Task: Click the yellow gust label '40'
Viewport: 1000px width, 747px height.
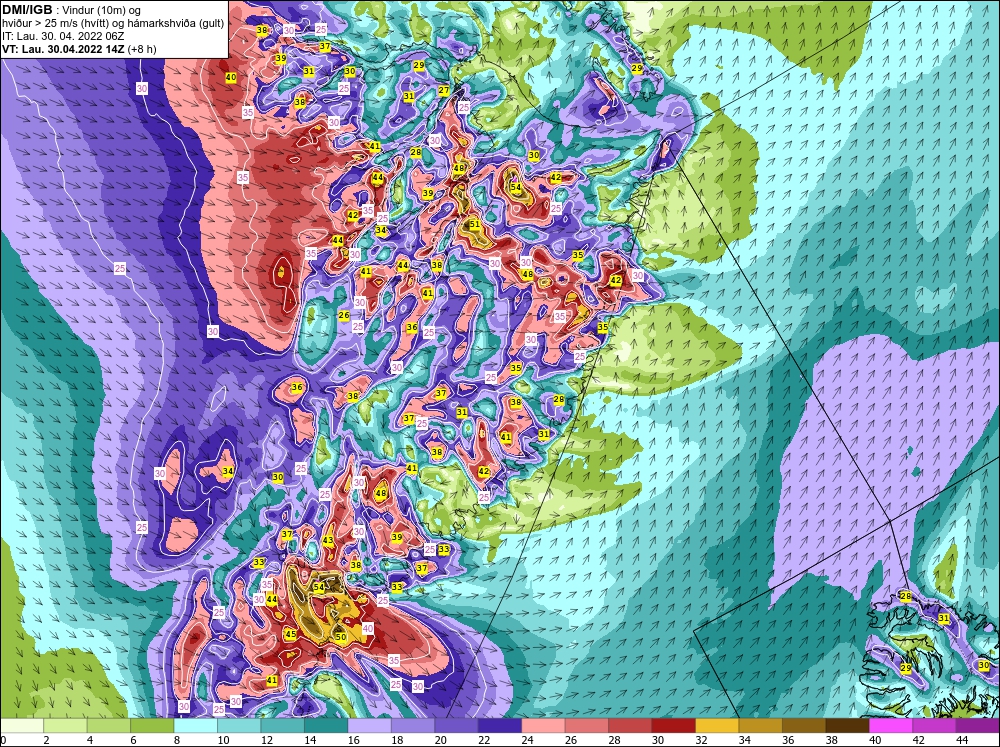Action: 231,77
